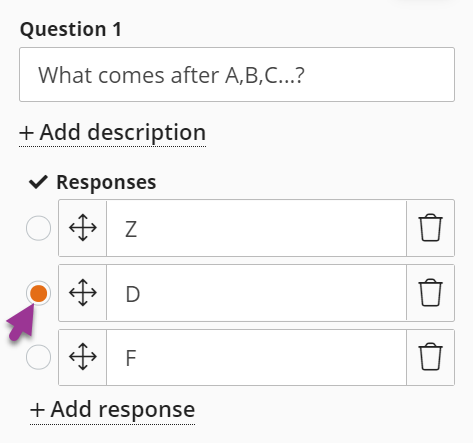
Task: Add a description to the question
Action: coord(113,132)
